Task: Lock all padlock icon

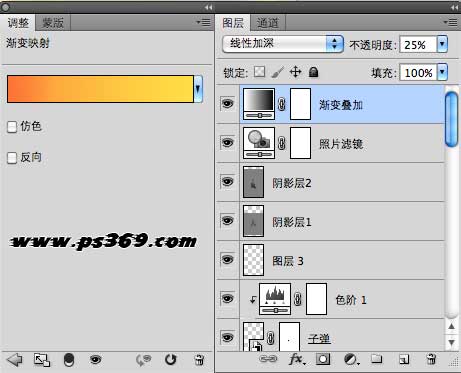Action: pyautogui.click(x=313, y=72)
